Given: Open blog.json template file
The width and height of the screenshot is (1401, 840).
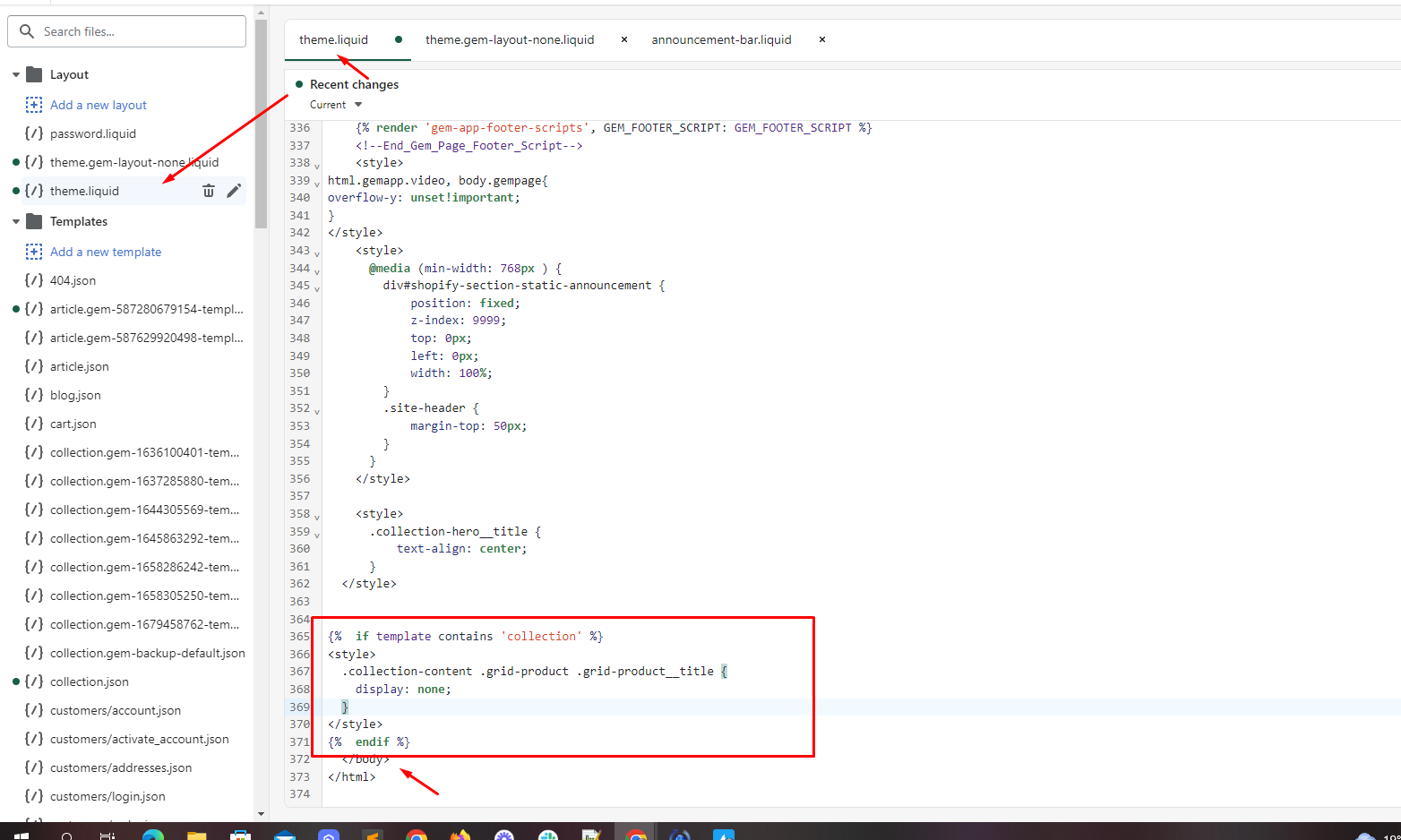Looking at the screenshot, I should [x=75, y=395].
